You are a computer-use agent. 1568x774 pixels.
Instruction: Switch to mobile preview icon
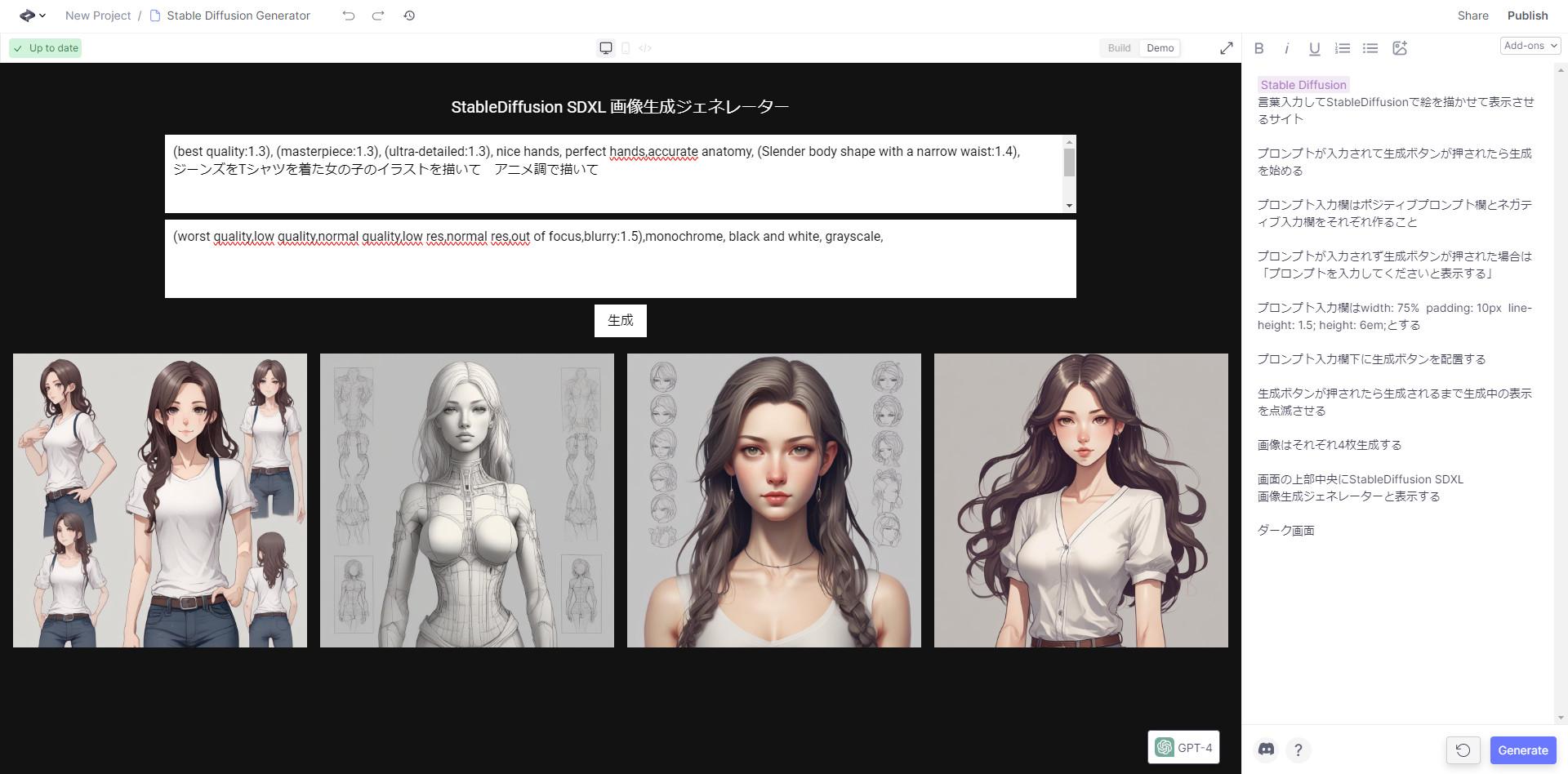(626, 48)
